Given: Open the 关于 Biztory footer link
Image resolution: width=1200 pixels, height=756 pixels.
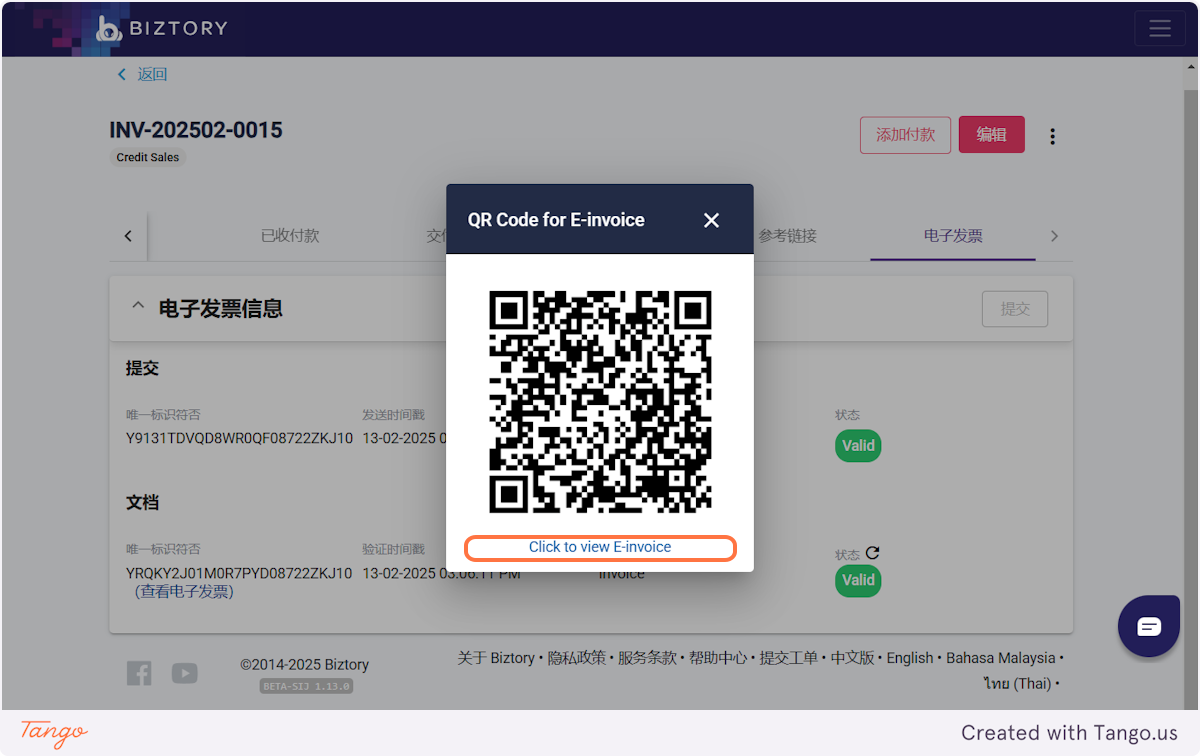Looking at the screenshot, I should click(x=496, y=658).
